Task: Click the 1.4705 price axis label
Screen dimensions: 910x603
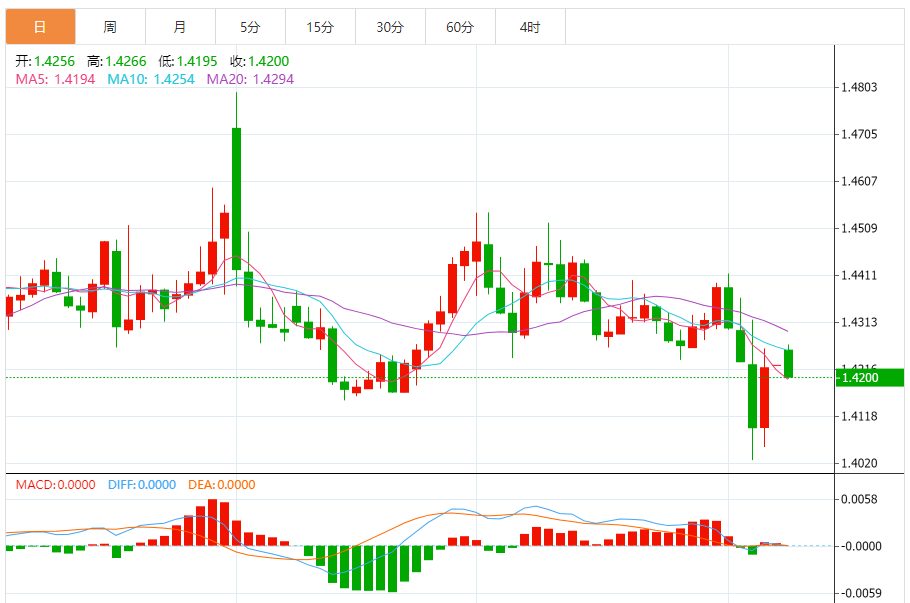Action: pyautogui.click(x=860, y=135)
